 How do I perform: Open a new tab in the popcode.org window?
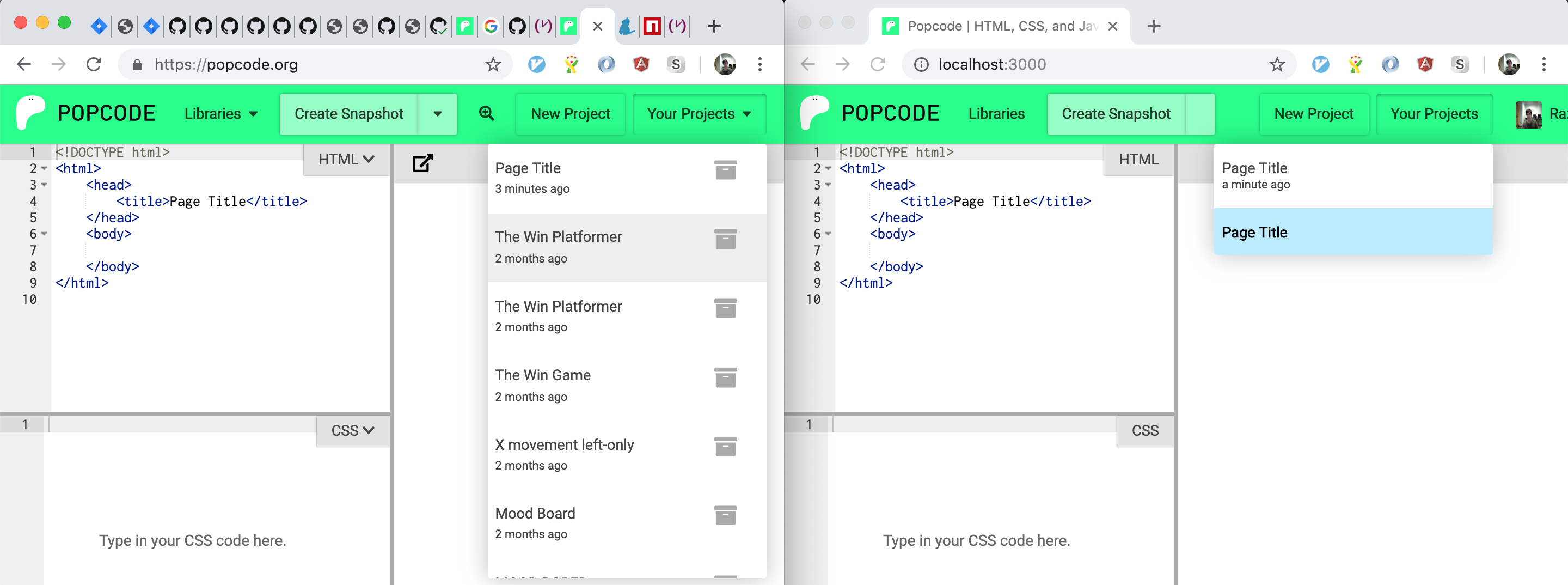click(x=714, y=26)
